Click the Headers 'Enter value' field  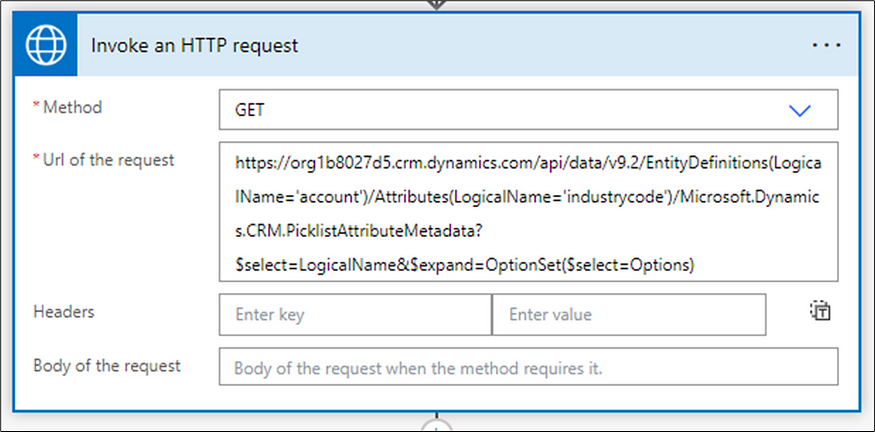pyautogui.click(x=628, y=315)
